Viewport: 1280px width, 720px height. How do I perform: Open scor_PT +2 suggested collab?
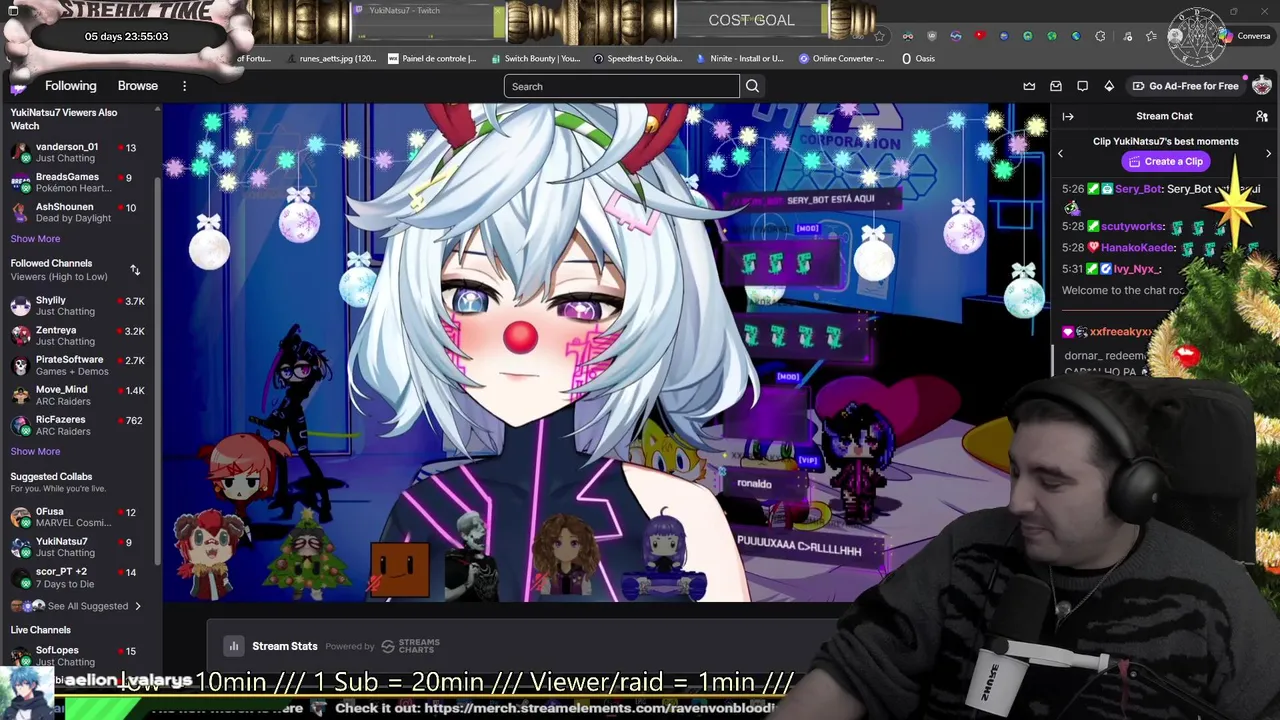(78, 577)
